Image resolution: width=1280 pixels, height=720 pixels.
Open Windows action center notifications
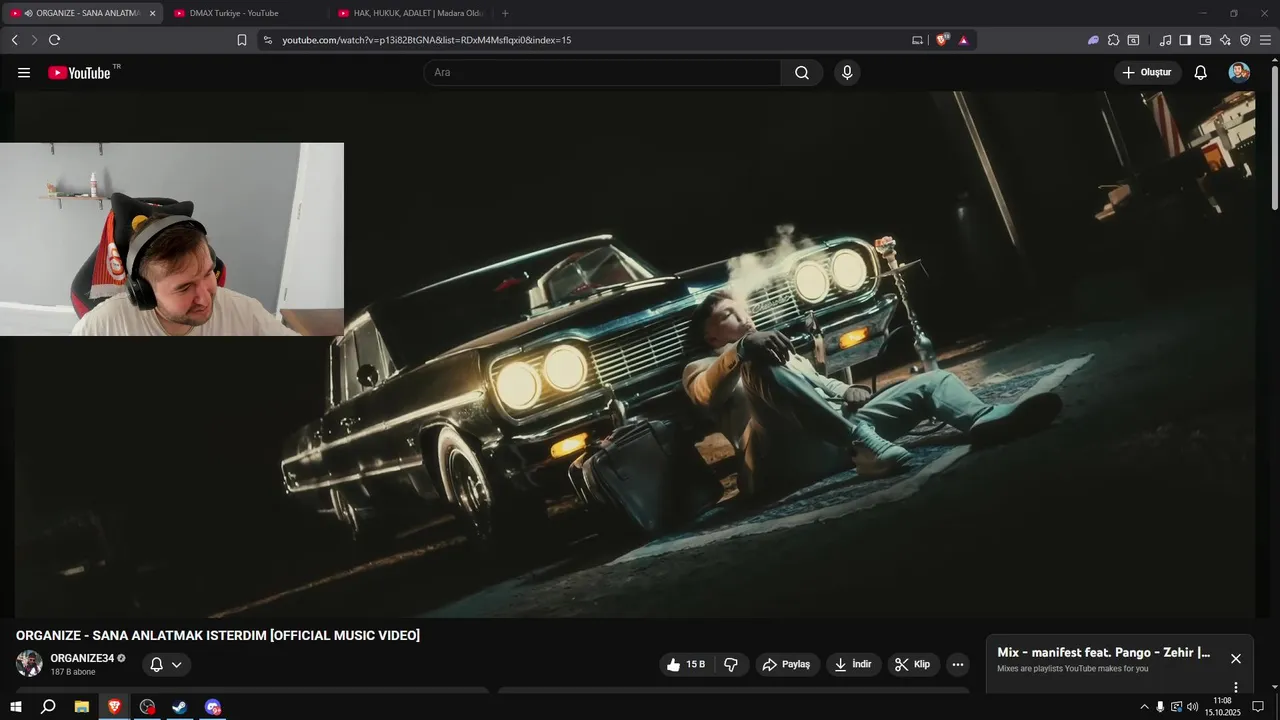1258,707
